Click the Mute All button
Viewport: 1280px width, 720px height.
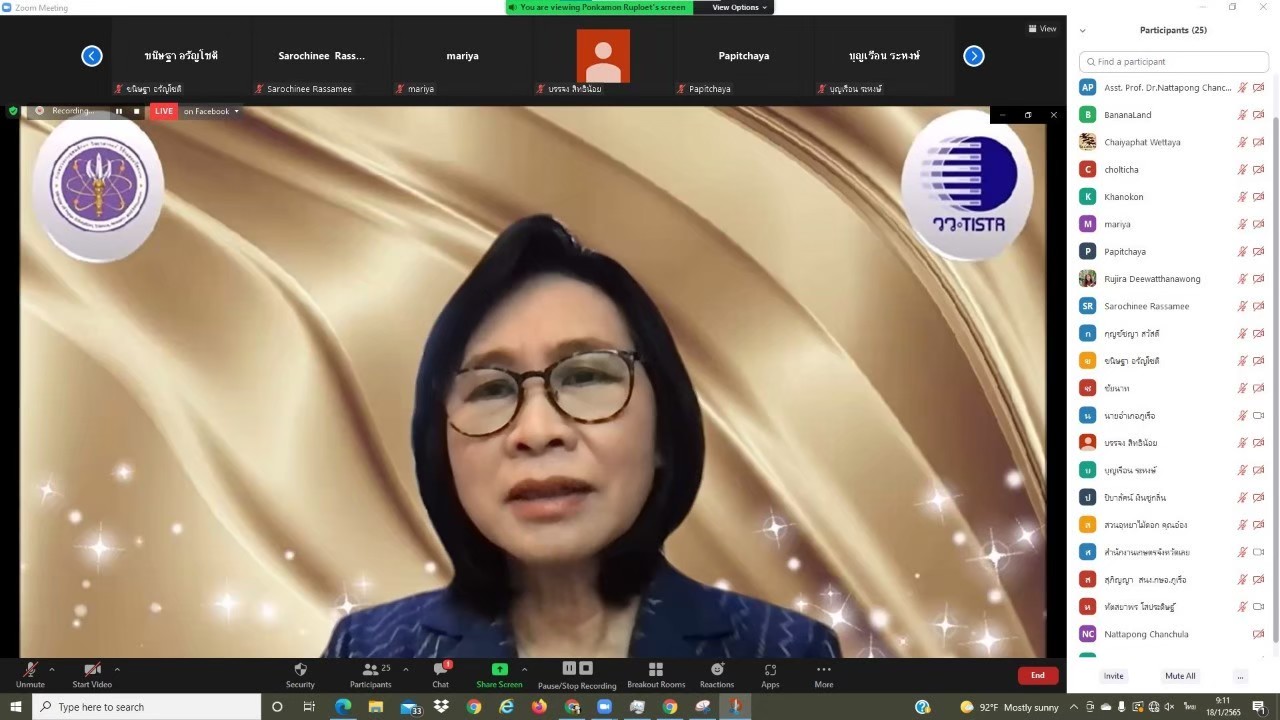point(1180,676)
